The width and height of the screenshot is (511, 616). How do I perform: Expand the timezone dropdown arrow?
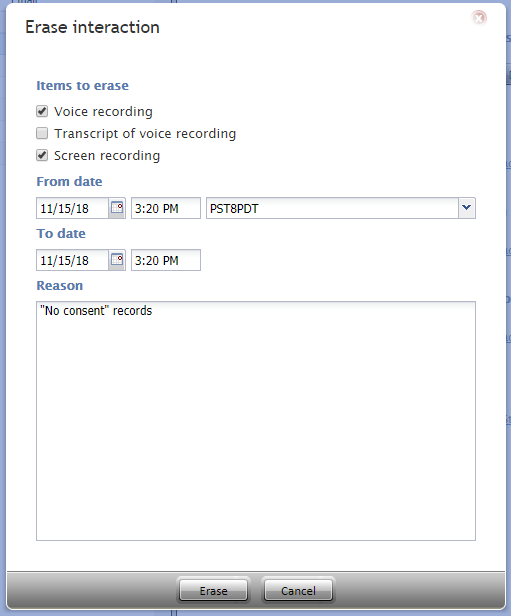[467, 208]
